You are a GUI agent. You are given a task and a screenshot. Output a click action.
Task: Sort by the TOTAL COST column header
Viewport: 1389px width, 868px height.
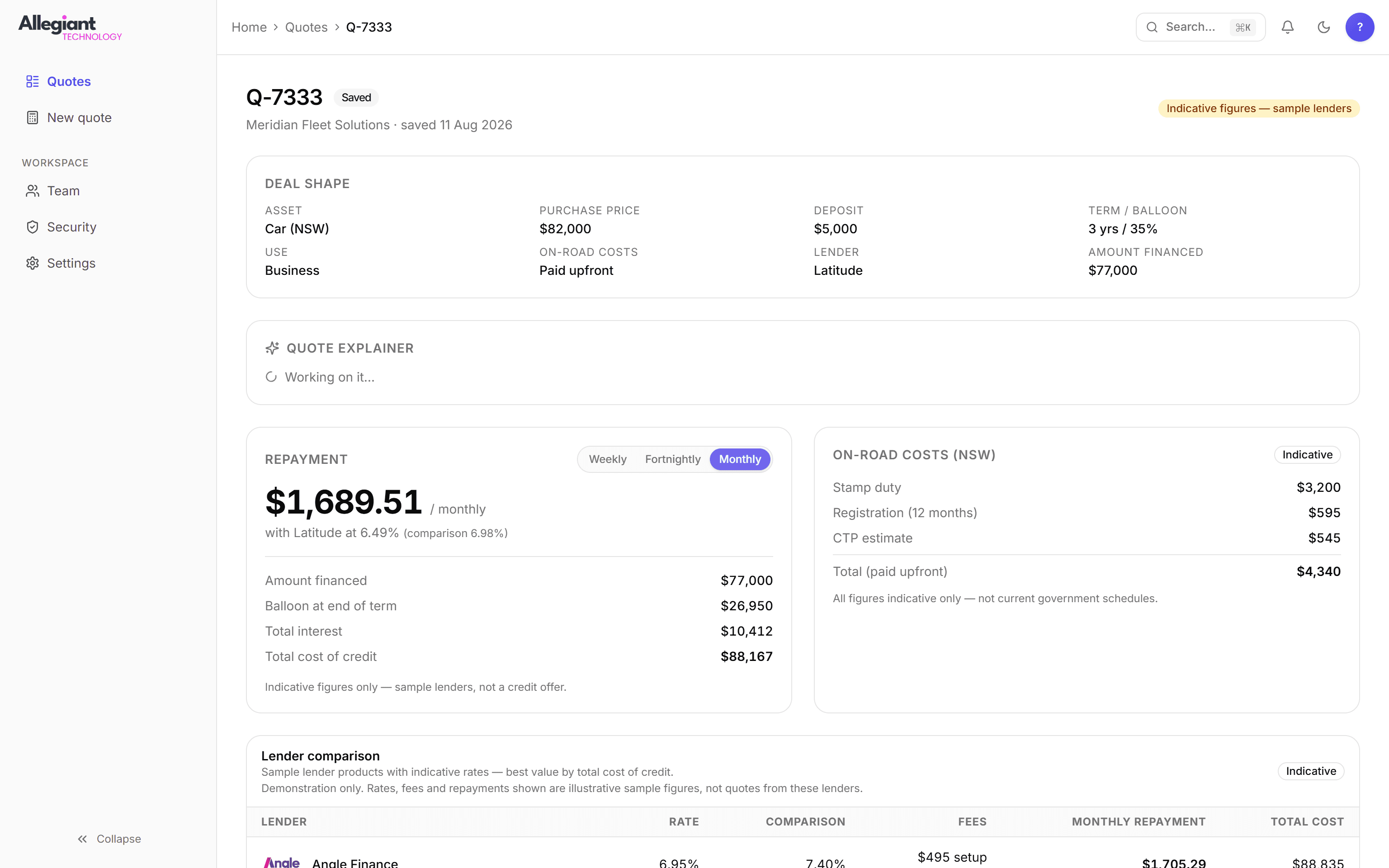(x=1307, y=821)
